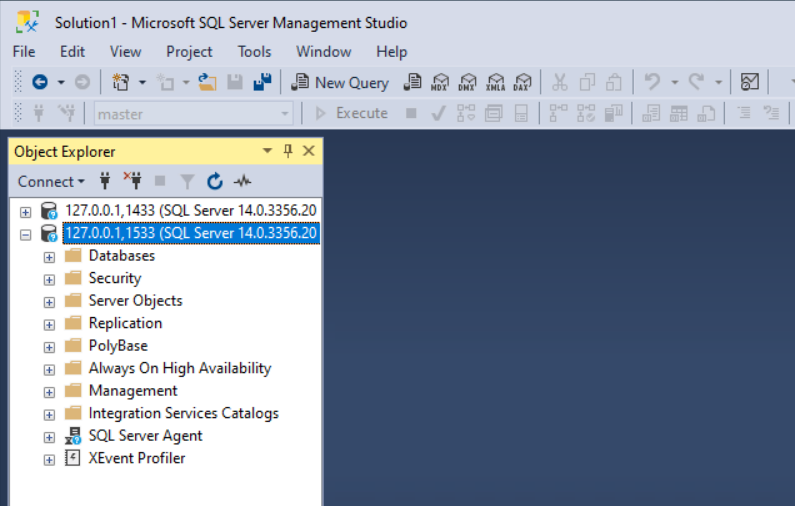Click the Copy icon in toolbar
Screen dimensions: 795x506
click(x=587, y=82)
